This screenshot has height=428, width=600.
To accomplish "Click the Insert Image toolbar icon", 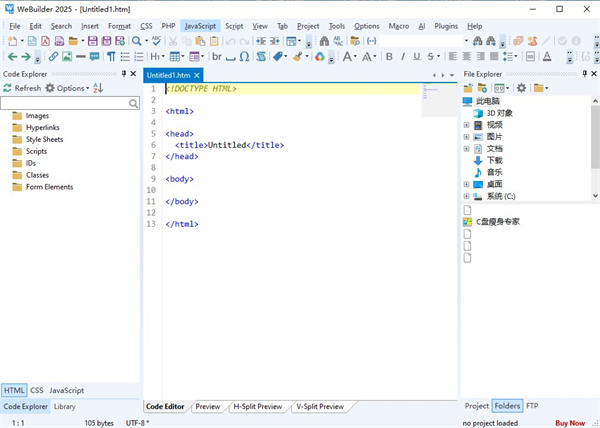I will click(x=67, y=57).
